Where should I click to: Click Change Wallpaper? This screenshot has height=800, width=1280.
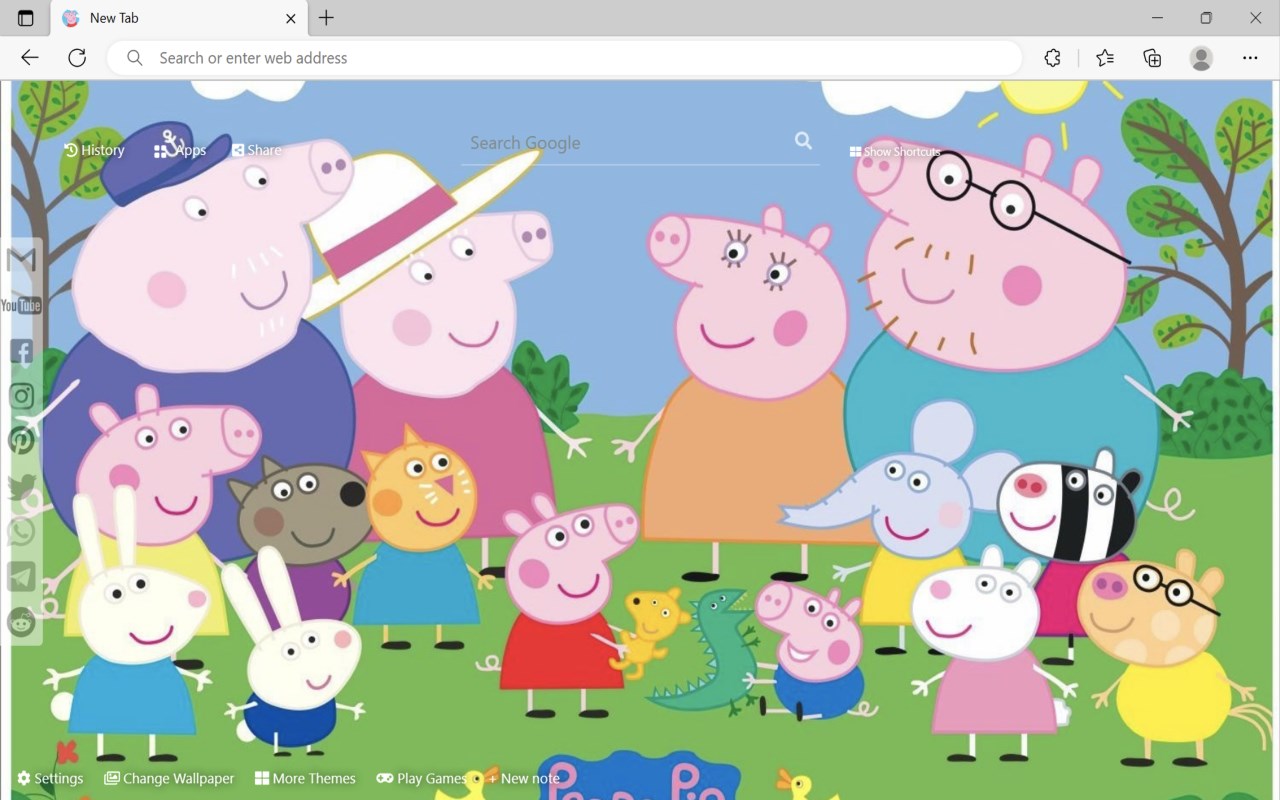[x=169, y=778]
